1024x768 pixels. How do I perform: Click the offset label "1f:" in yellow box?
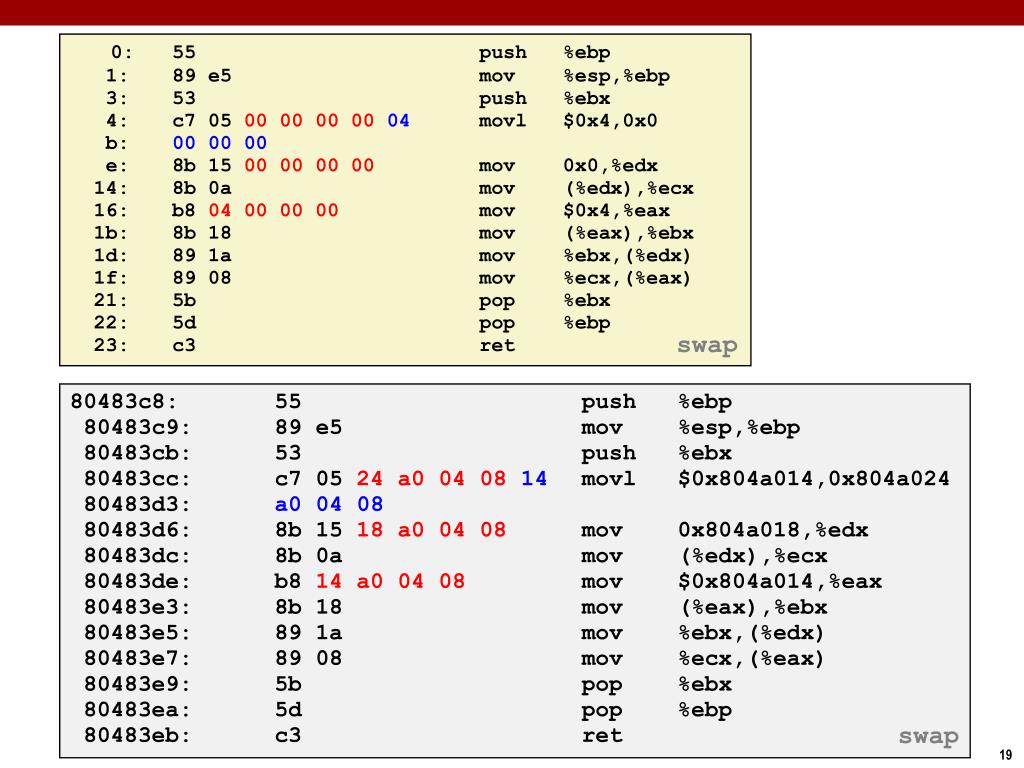(110, 278)
